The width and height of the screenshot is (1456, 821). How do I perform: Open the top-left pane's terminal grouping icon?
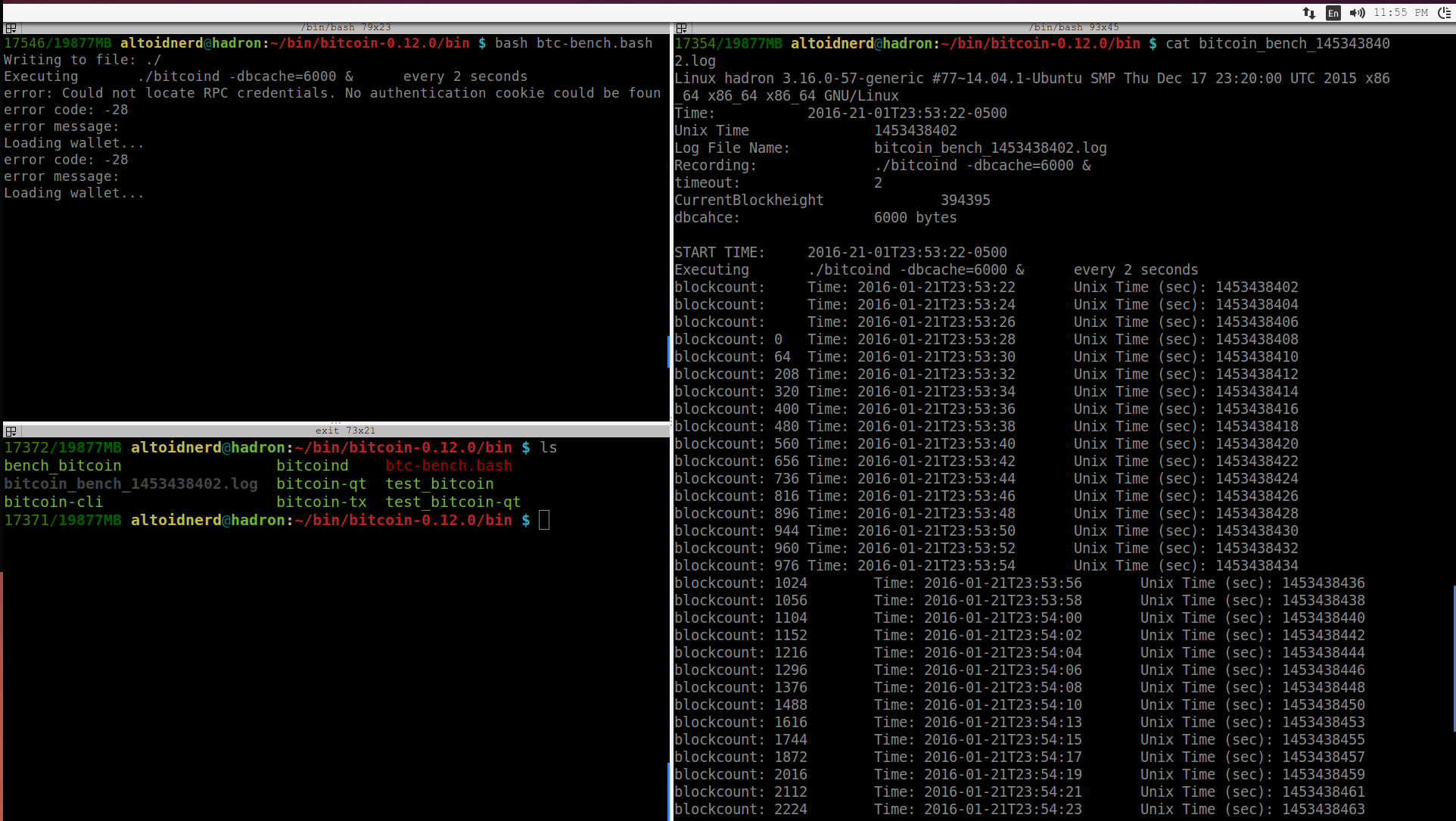(x=11, y=28)
